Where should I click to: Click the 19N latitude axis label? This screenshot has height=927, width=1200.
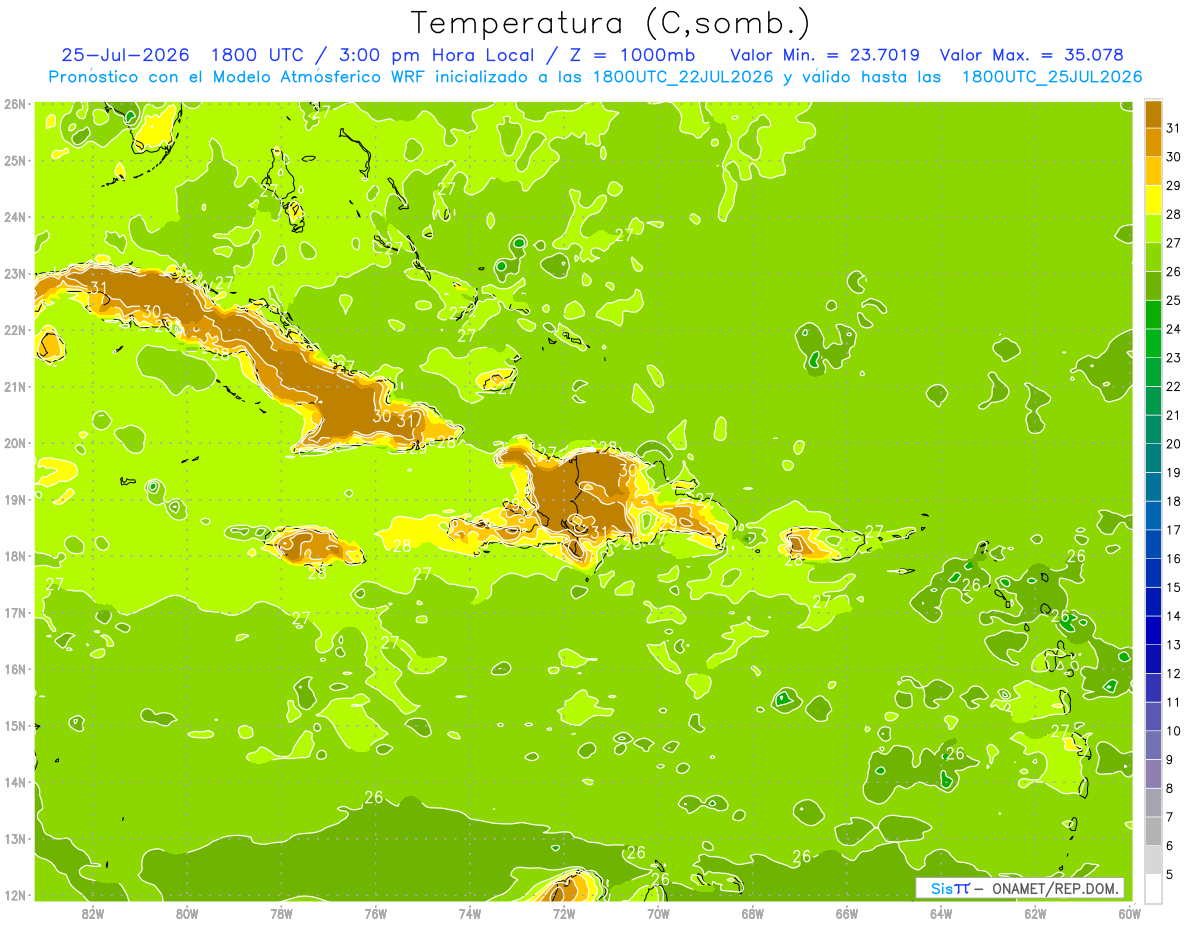pos(14,499)
